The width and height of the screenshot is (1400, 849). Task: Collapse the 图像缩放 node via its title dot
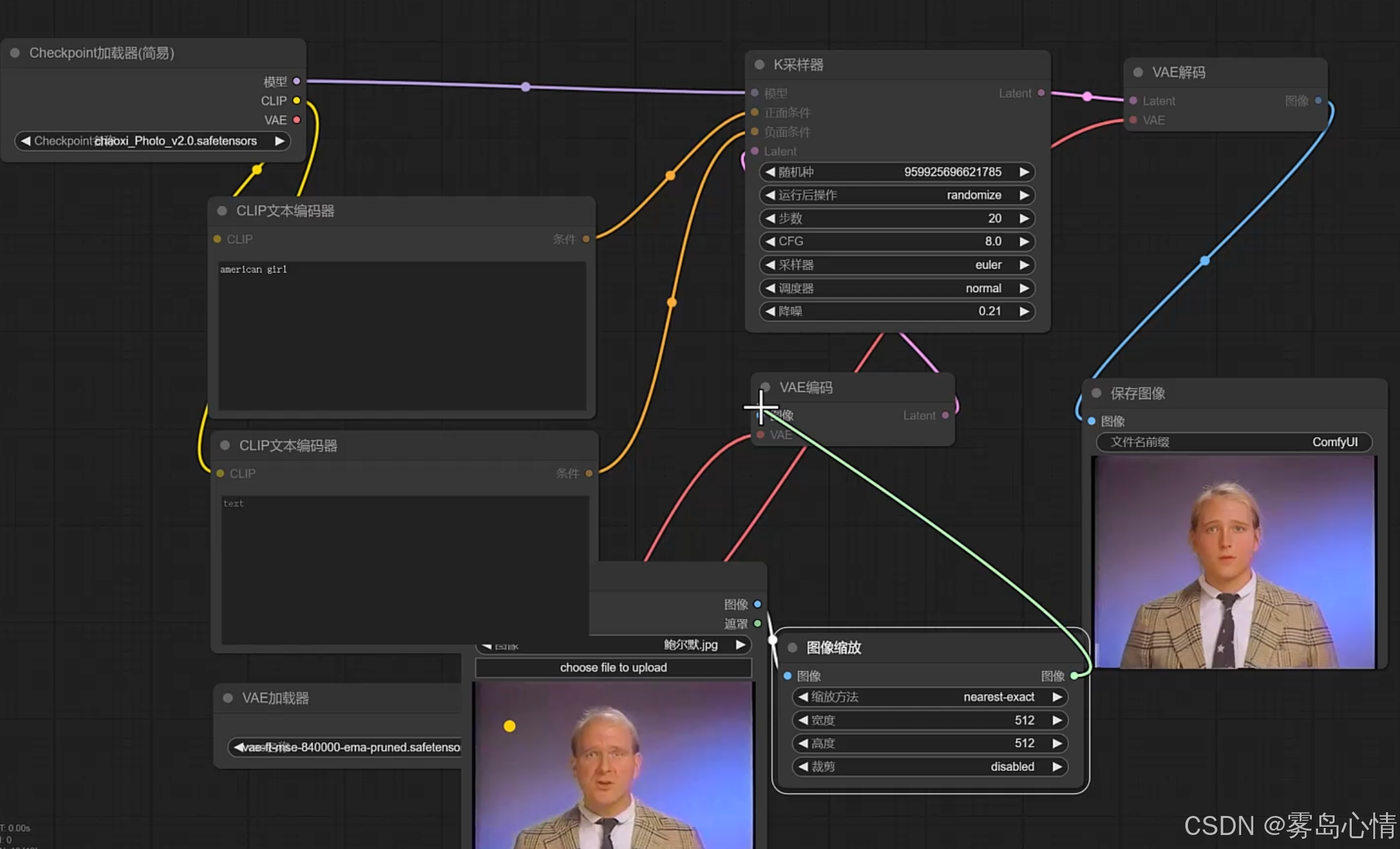tap(792, 648)
